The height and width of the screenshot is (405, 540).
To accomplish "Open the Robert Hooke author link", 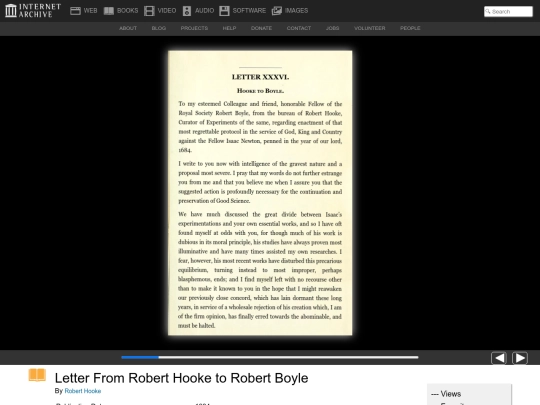I will (83, 391).
